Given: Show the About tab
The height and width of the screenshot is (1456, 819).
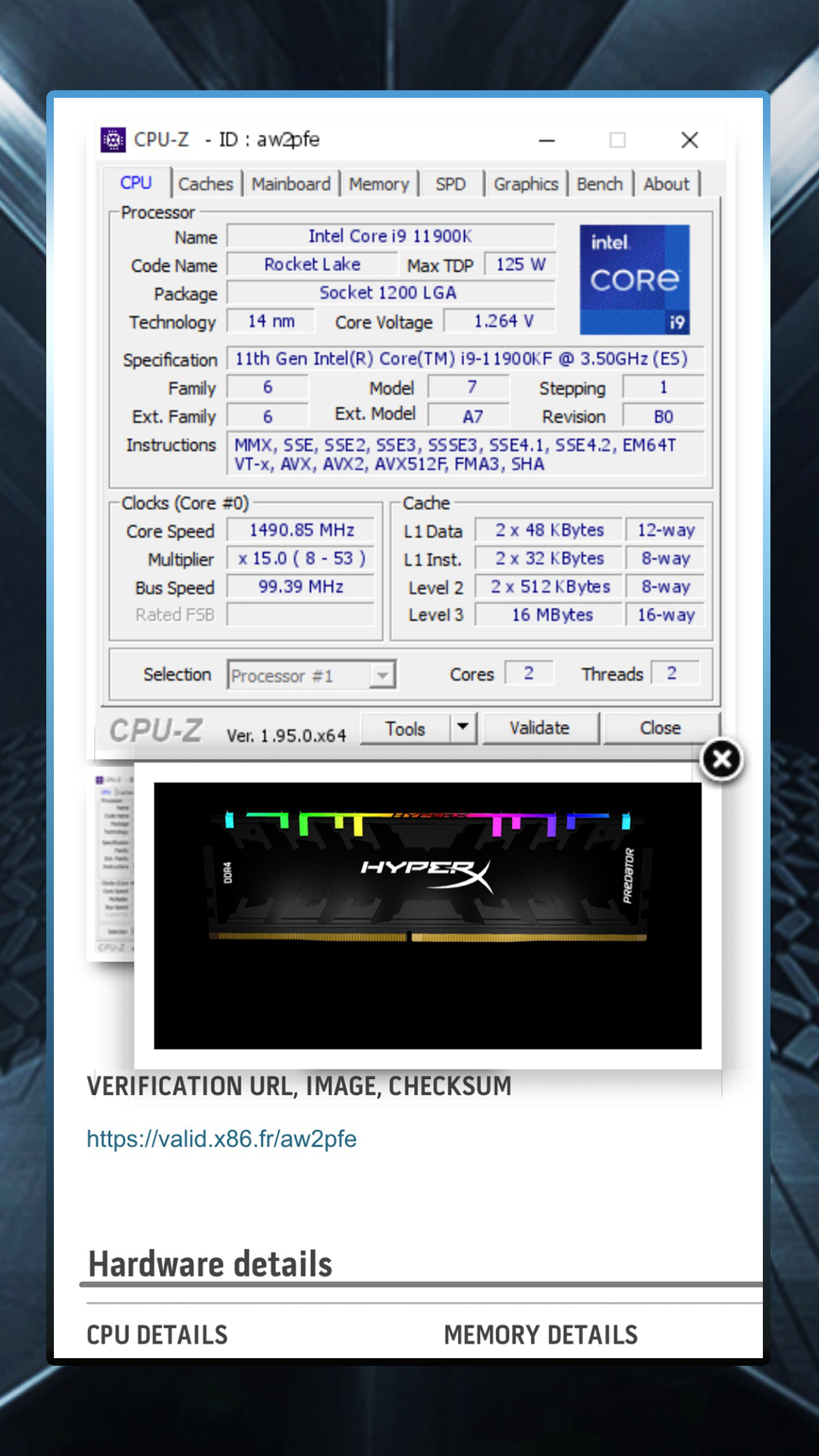Looking at the screenshot, I should [x=667, y=184].
